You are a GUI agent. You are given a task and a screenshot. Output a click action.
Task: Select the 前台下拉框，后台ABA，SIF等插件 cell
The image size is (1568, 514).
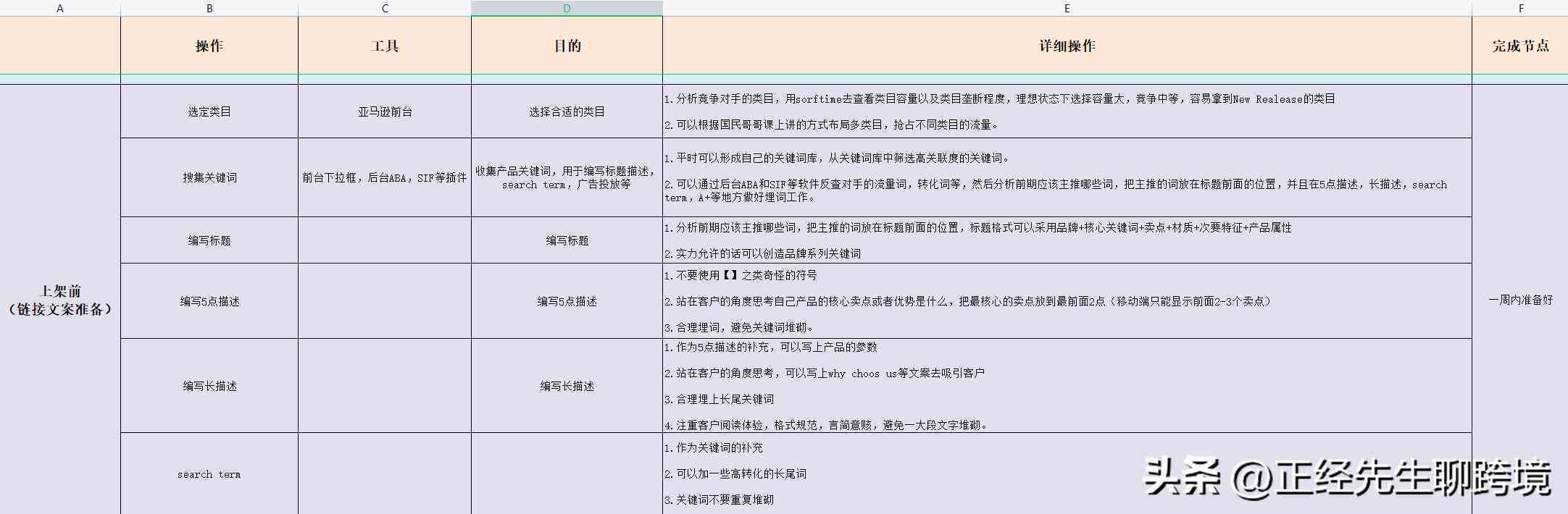pyautogui.click(x=385, y=177)
